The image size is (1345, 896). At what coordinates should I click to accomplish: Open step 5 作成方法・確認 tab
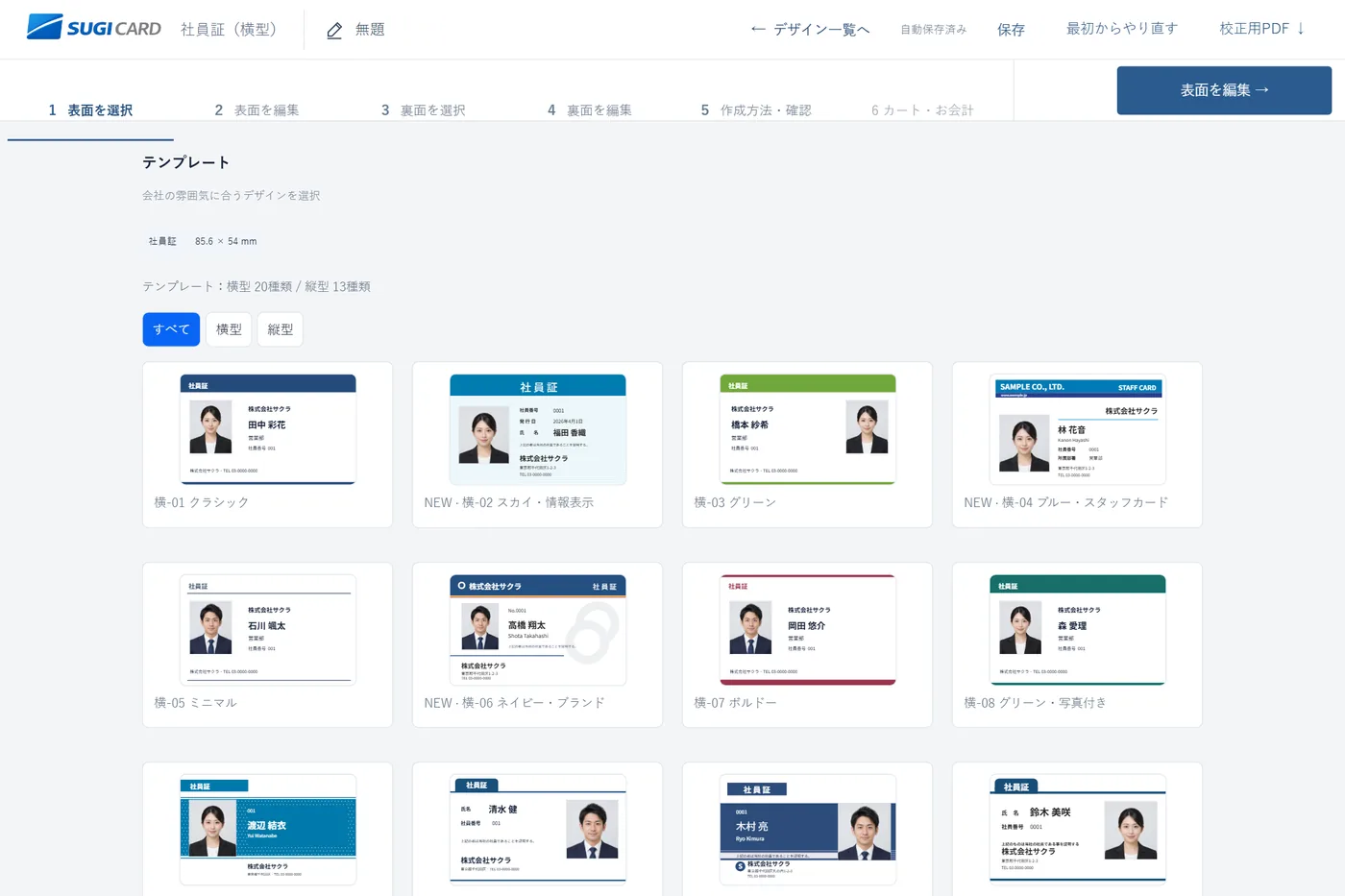[x=756, y=110]
